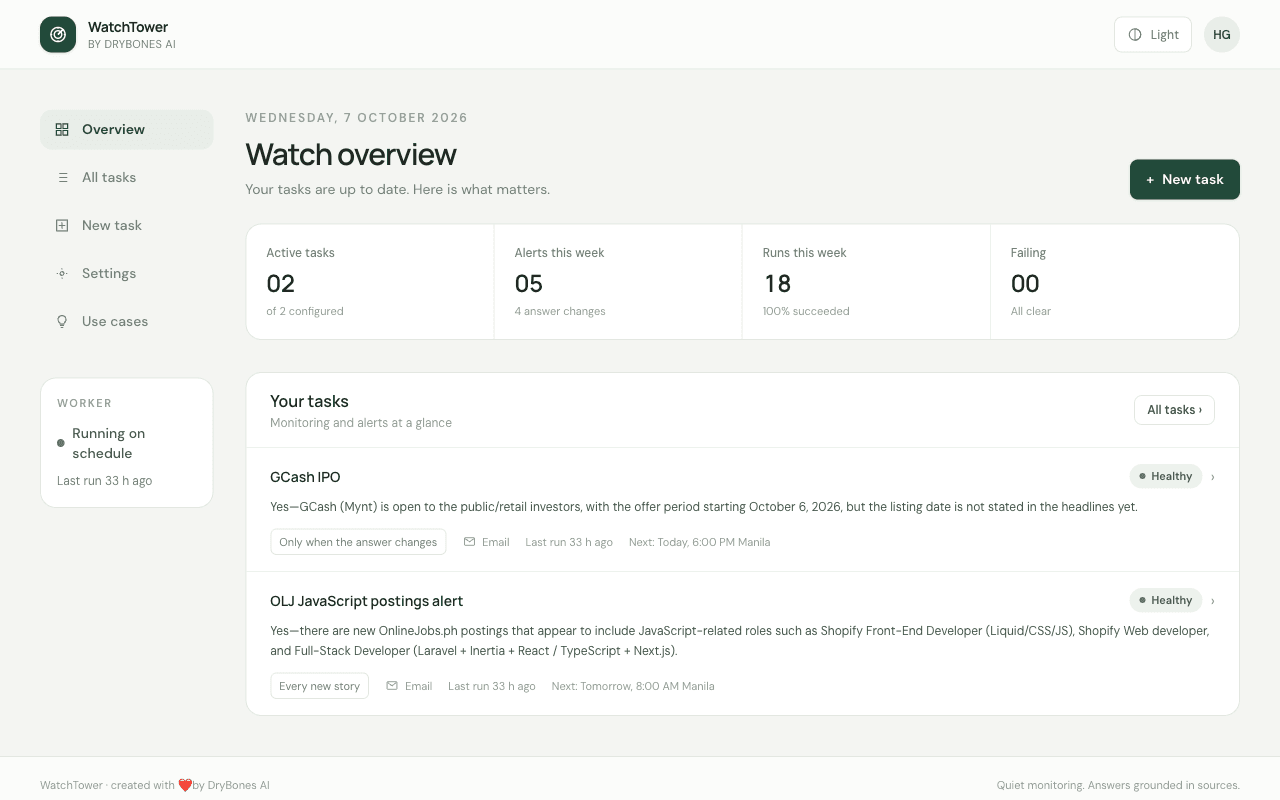1280x800 pixels.
Task: Click 100% succeeded text
Action: [x=806, y=311]
